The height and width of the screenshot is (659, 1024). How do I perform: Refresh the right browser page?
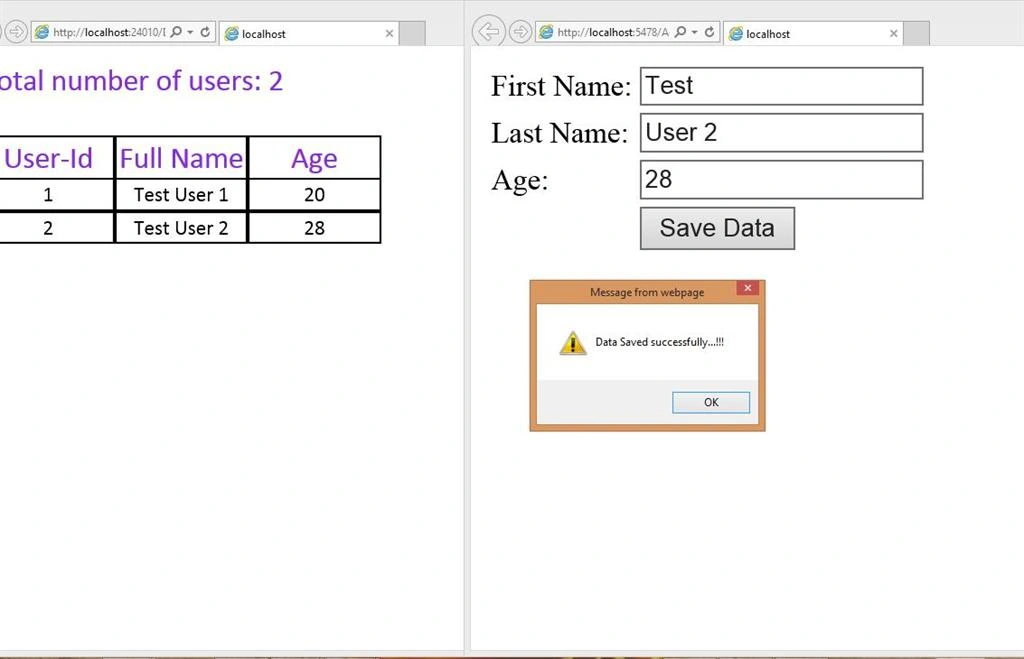(709, 32)
